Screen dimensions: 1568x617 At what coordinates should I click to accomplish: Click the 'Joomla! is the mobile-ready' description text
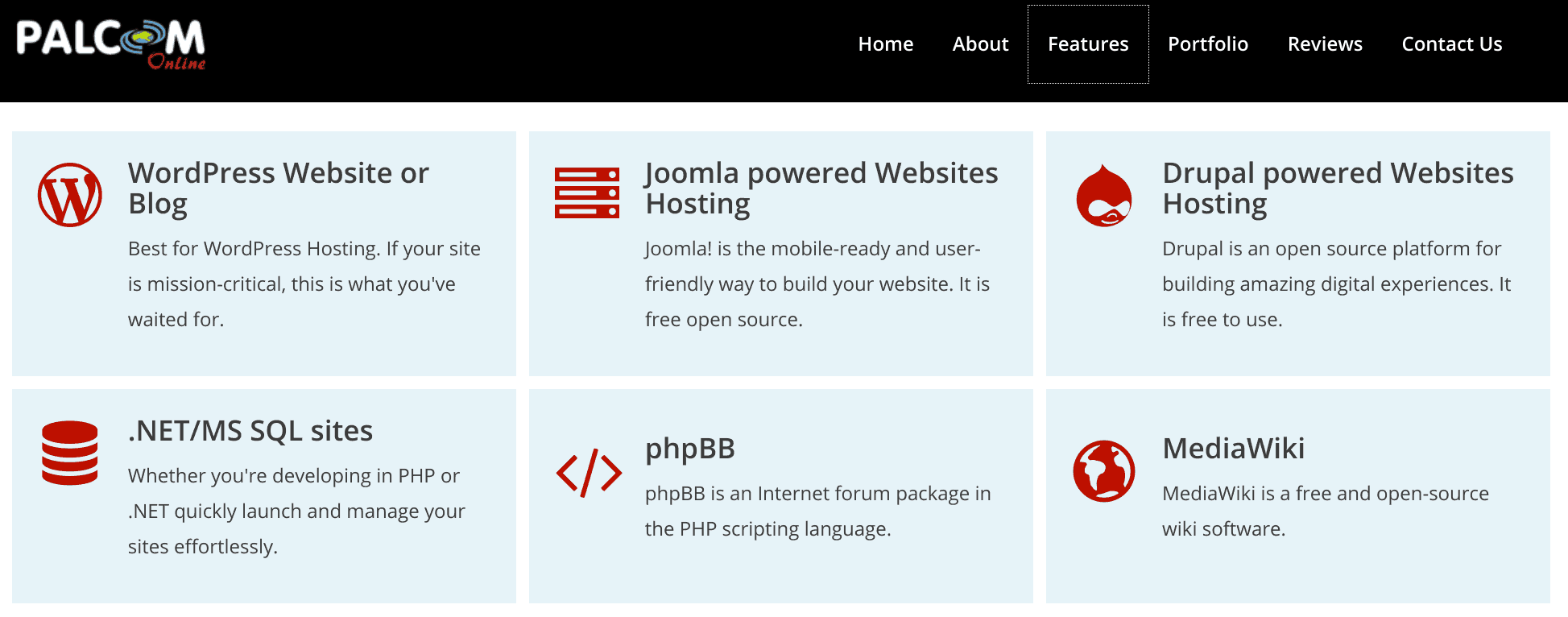coord(817,284)
